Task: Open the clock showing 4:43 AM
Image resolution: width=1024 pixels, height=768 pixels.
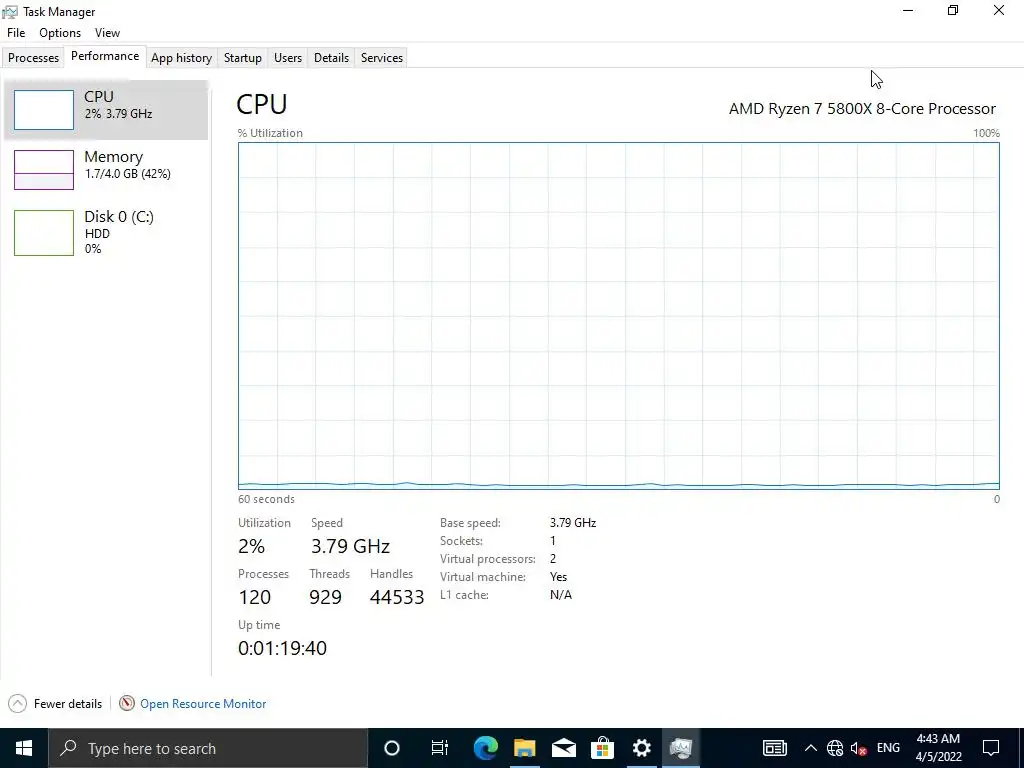Action: 938,748
